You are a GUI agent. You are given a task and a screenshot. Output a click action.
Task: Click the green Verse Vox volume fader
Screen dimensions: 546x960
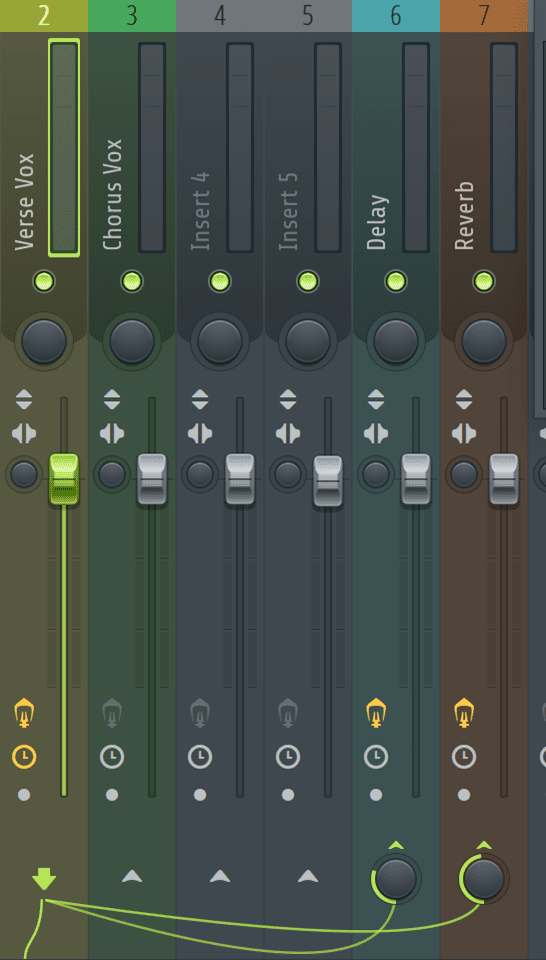tap(64, 479)
